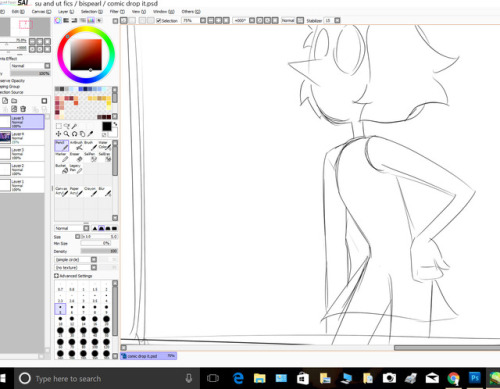Click the Magic Wand tool

coord(75,126)
